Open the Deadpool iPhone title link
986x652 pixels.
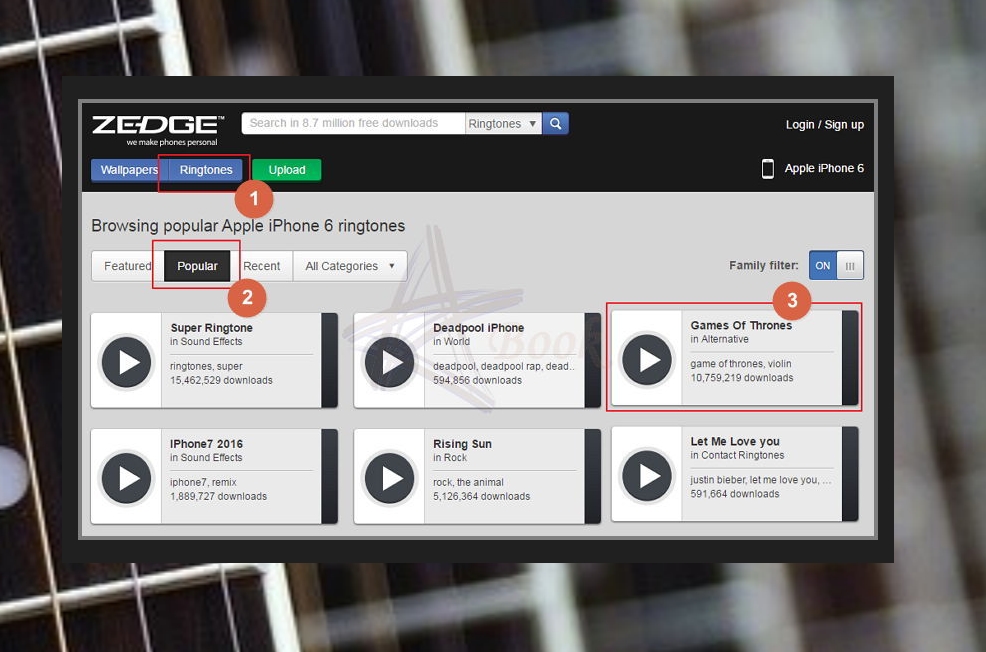pyautogui.click(x=478, y=328)
